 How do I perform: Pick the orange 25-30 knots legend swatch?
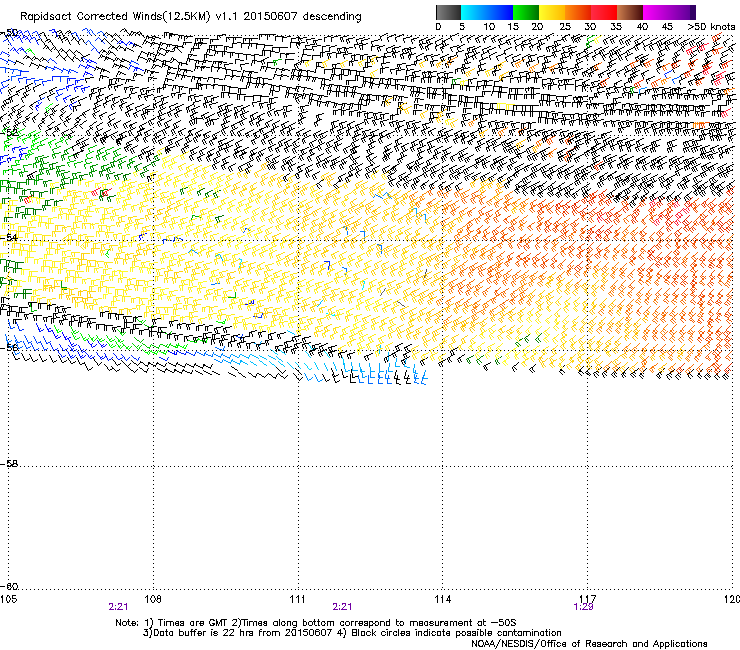click(x=578, y=12)
